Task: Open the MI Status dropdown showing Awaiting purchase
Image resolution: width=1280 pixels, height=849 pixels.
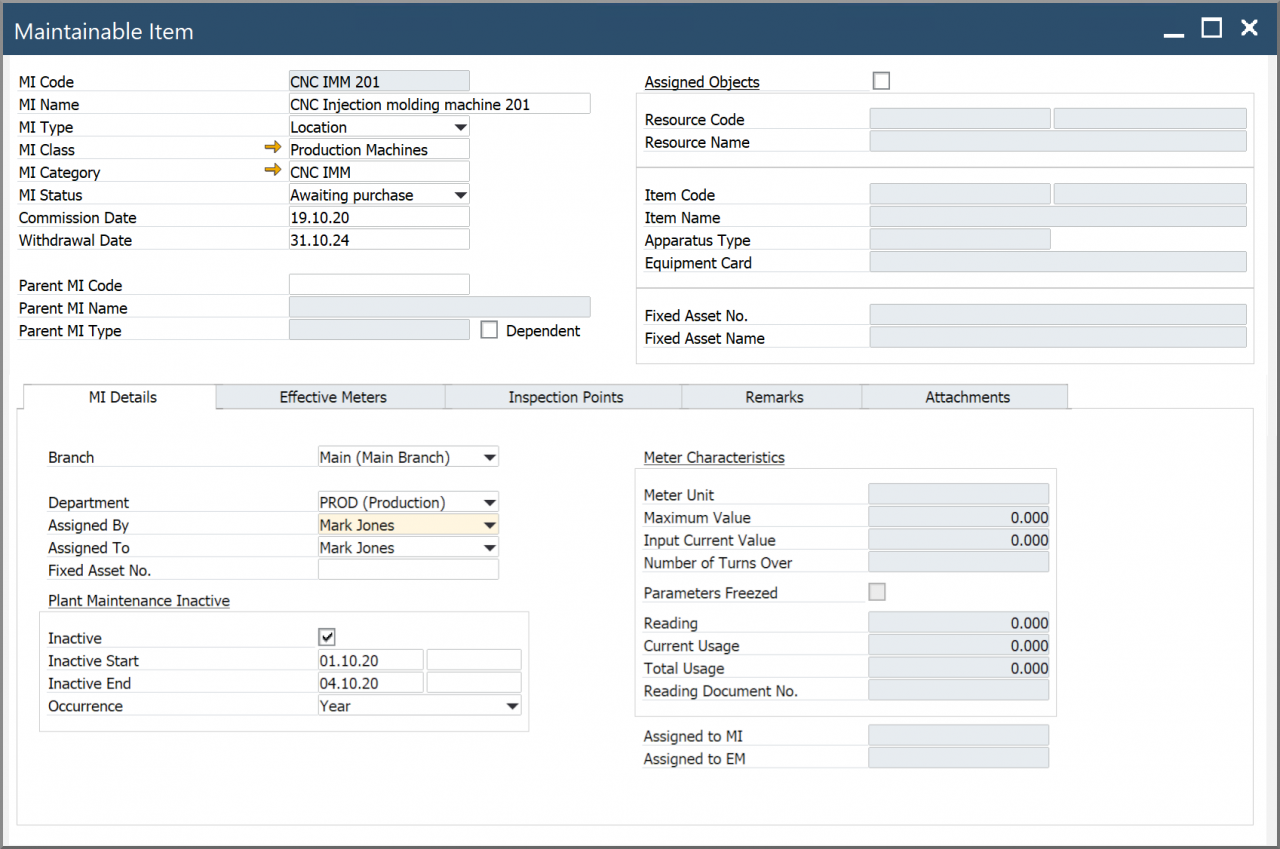Action: coord(460,194)
